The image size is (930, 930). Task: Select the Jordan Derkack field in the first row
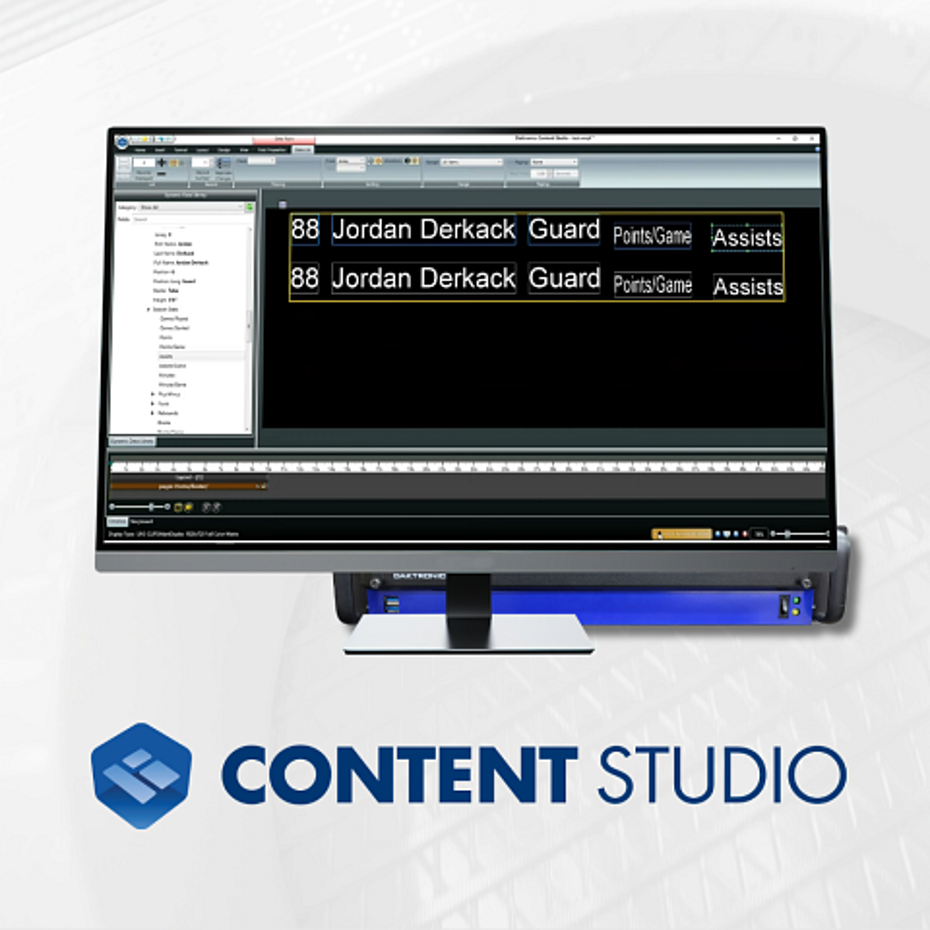(x=423, y=229)
